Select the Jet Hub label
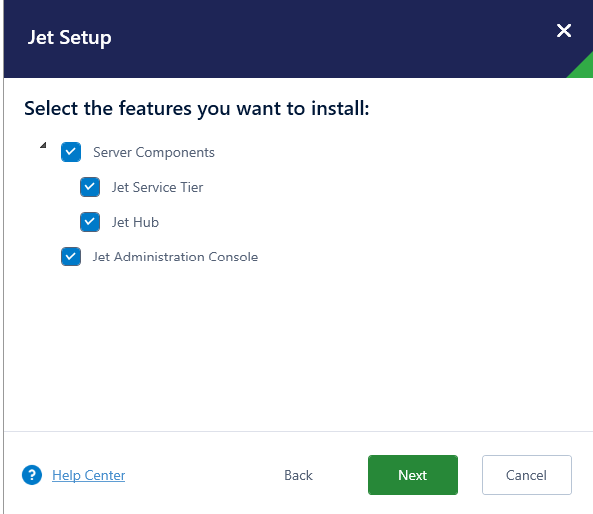 (x=135, y=222)
